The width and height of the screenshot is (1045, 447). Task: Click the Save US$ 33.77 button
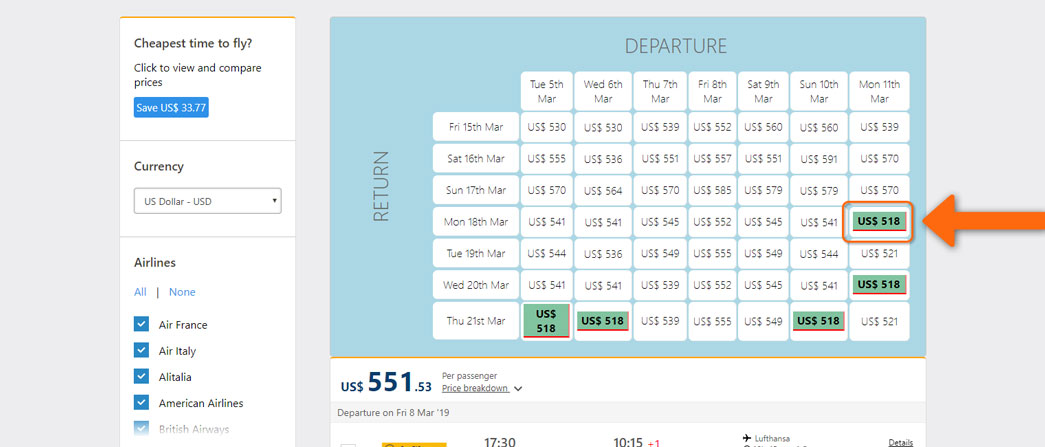click(x=171, y=108)
